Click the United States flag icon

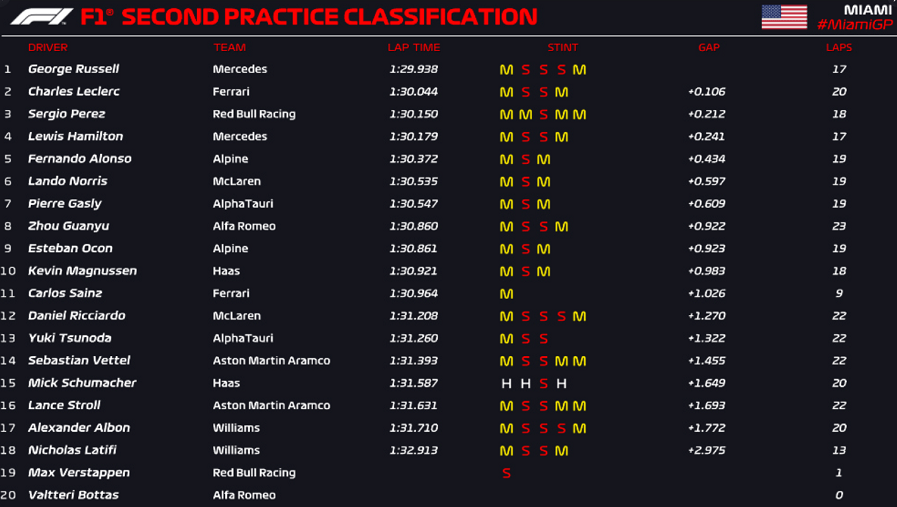click(x=784, y=16)
